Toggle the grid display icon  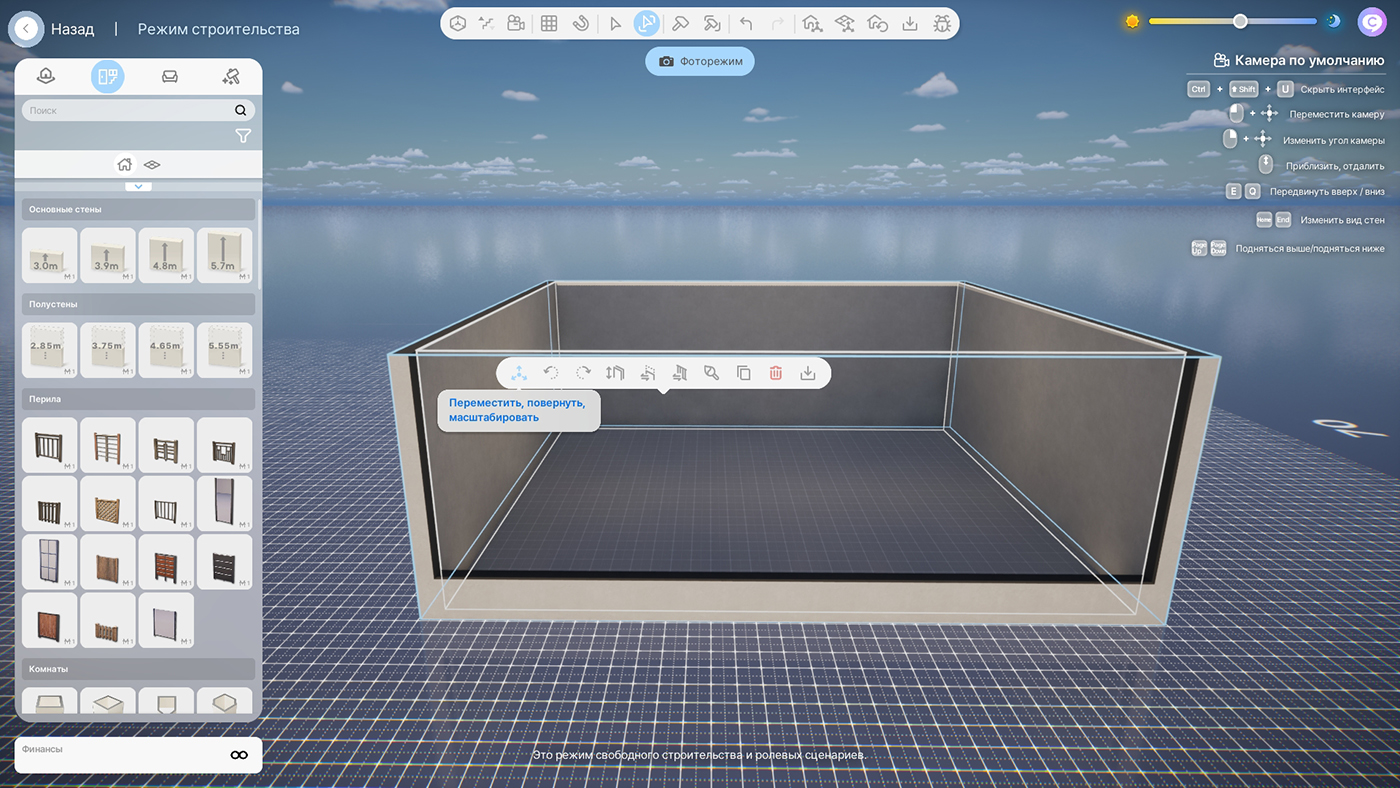pos(549,23)
